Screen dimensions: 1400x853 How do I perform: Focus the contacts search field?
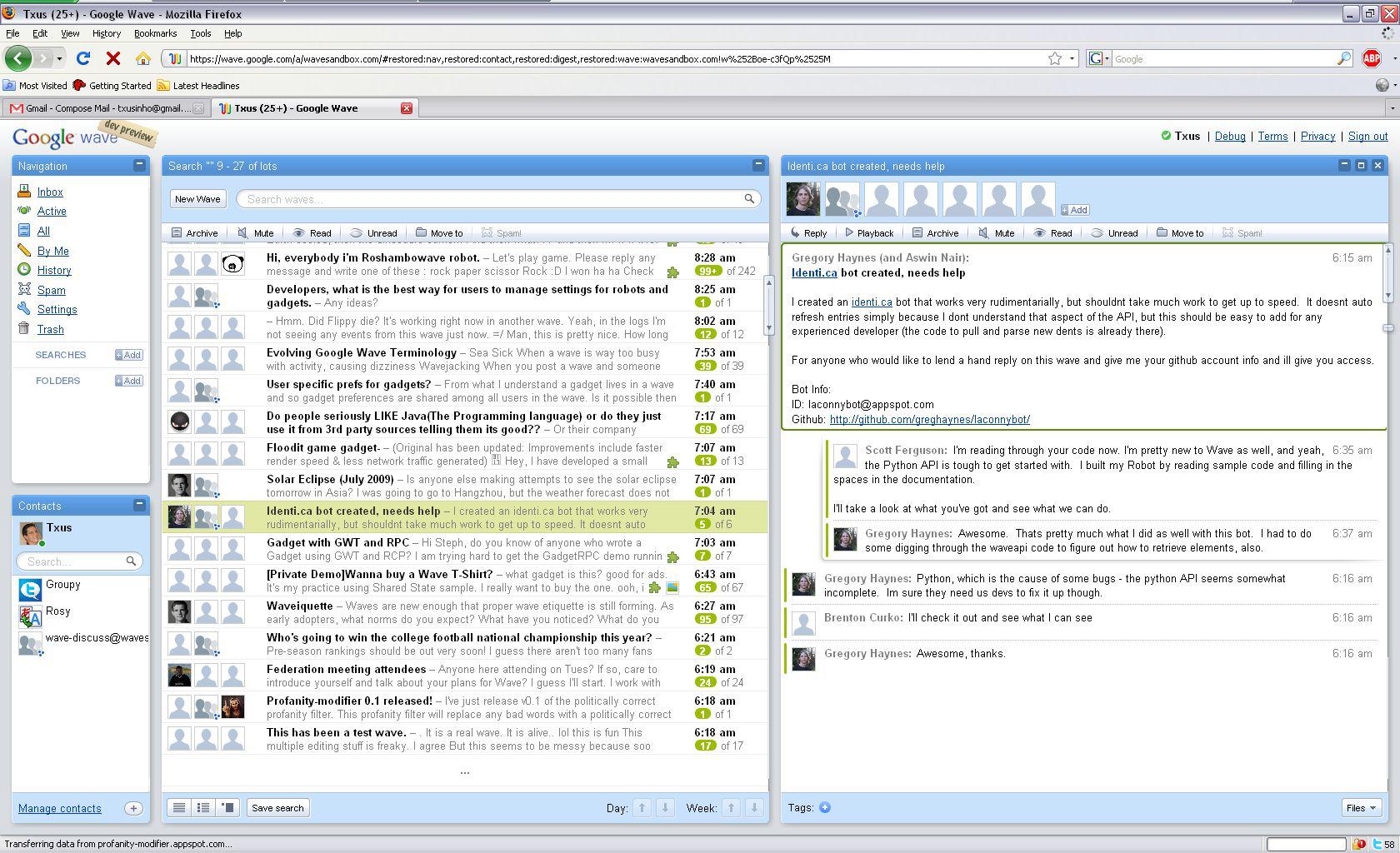pos(77,561)
